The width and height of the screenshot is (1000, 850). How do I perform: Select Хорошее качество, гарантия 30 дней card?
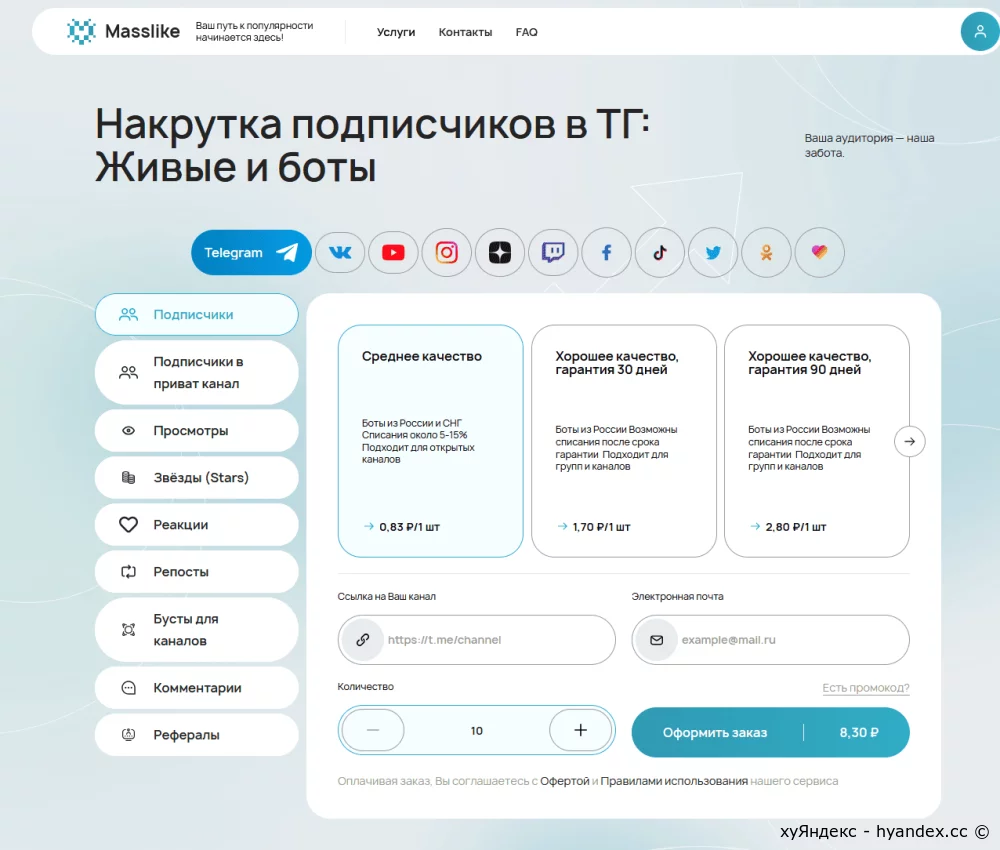tap(624, 441)
